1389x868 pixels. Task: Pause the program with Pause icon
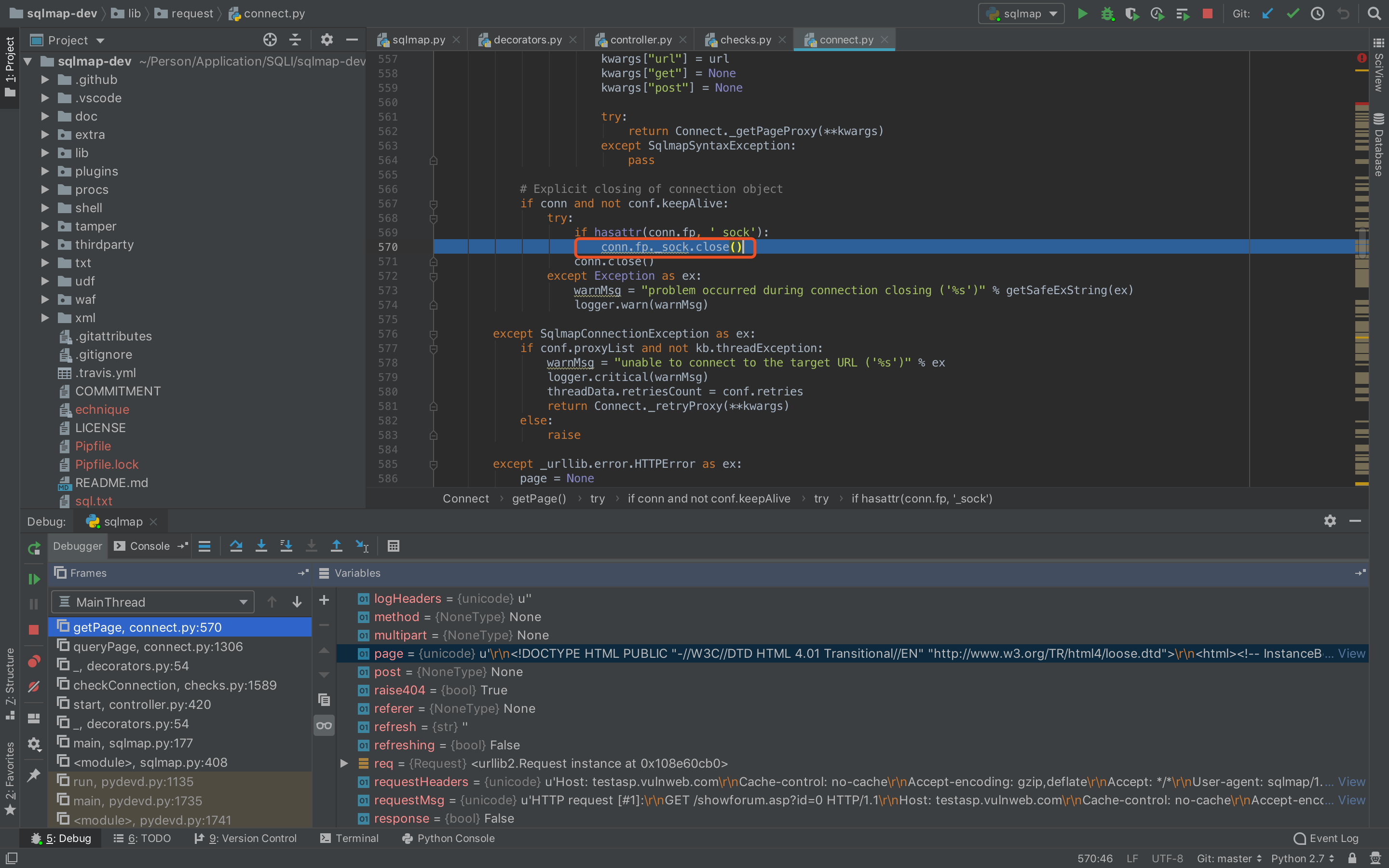pyautogui.click(x=33, y=603)
